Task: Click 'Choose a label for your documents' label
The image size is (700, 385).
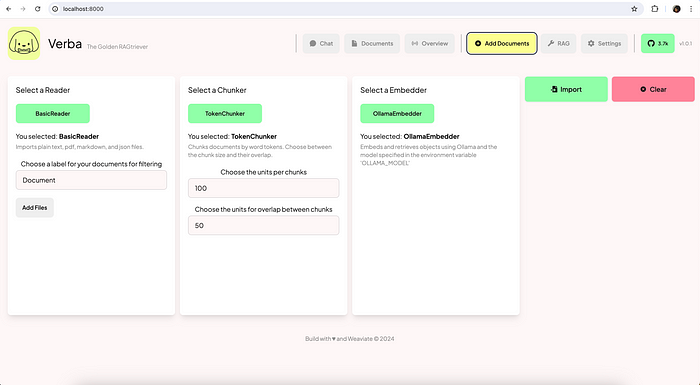Action: [x=91, y=164]
